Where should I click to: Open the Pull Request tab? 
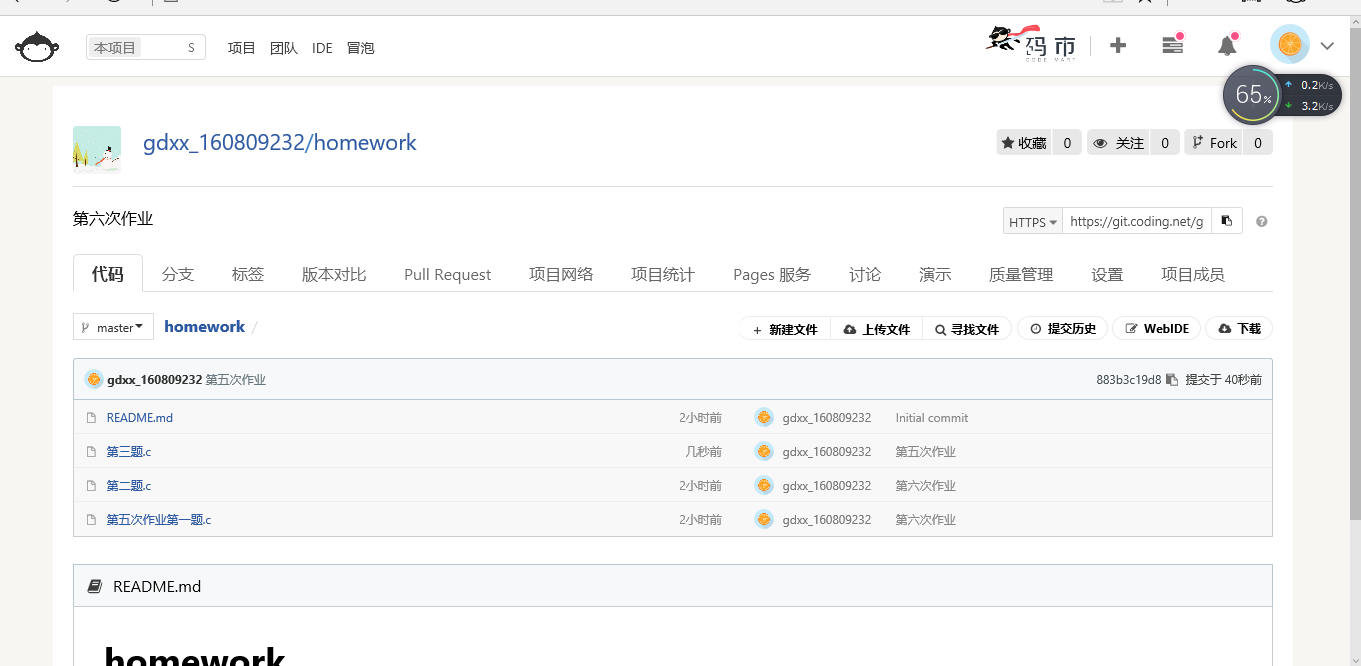coord(447,274)
